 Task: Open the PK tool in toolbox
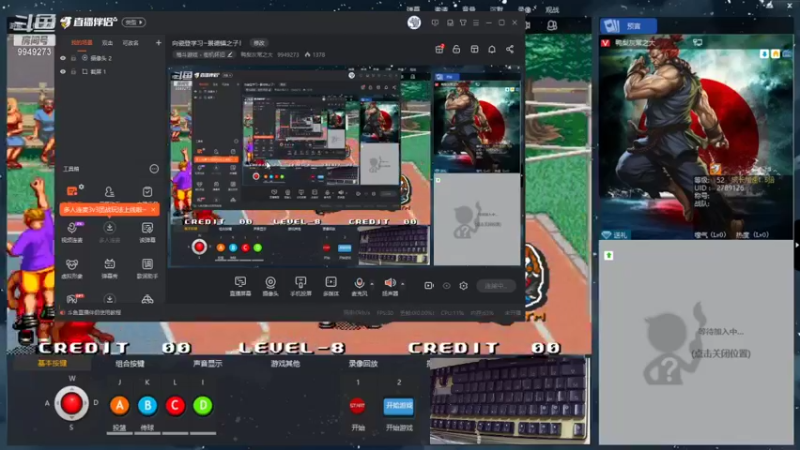(72, 299)
